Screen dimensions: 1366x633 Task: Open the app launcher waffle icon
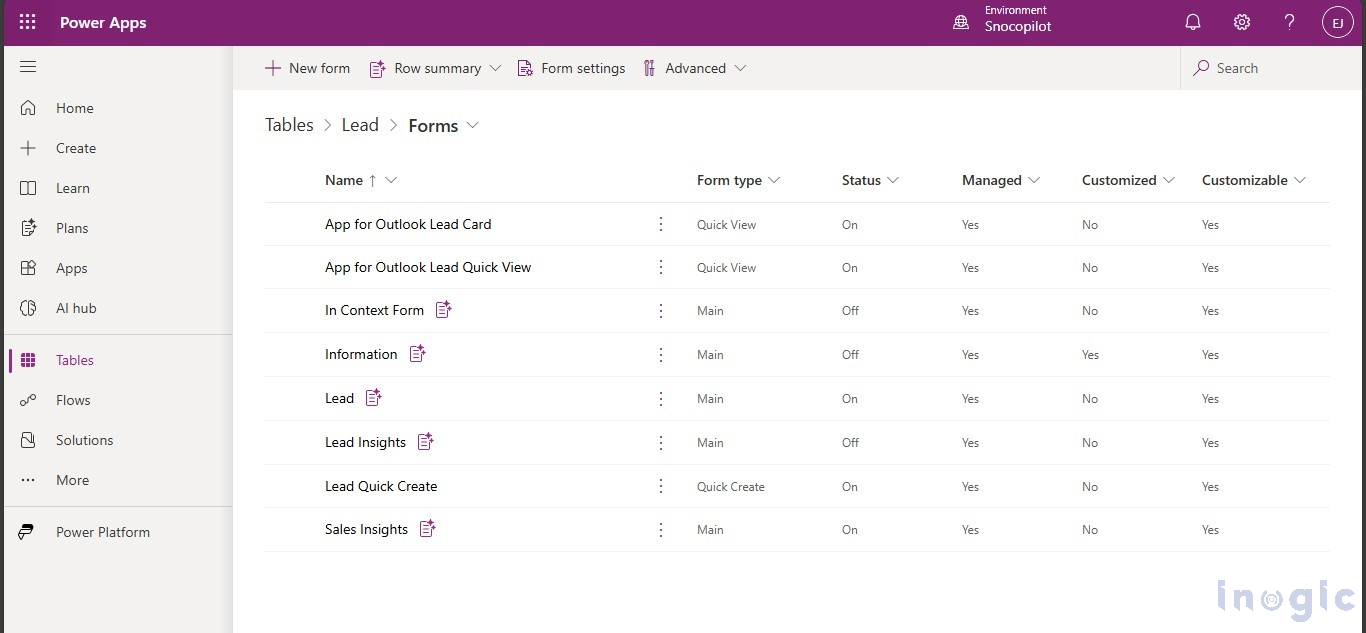pyautogui.click(x=28, y=22)
